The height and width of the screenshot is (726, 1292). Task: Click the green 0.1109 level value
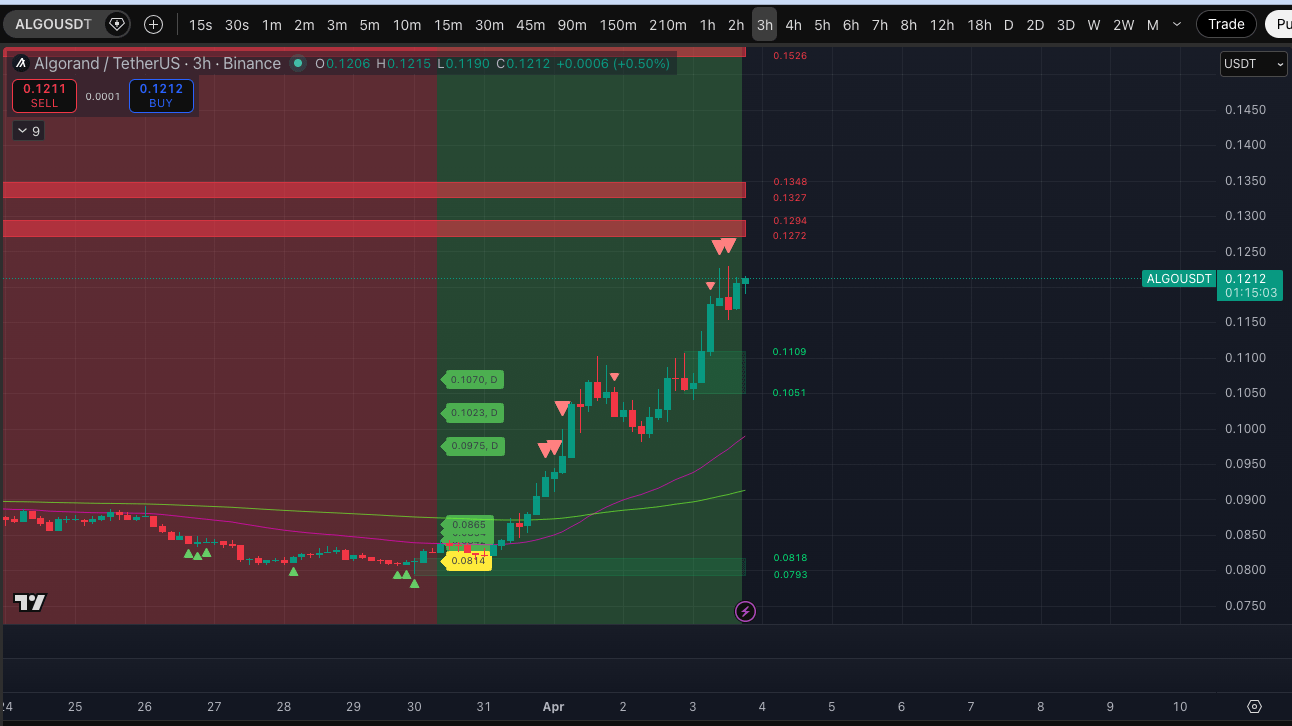(x=790, y=352)
